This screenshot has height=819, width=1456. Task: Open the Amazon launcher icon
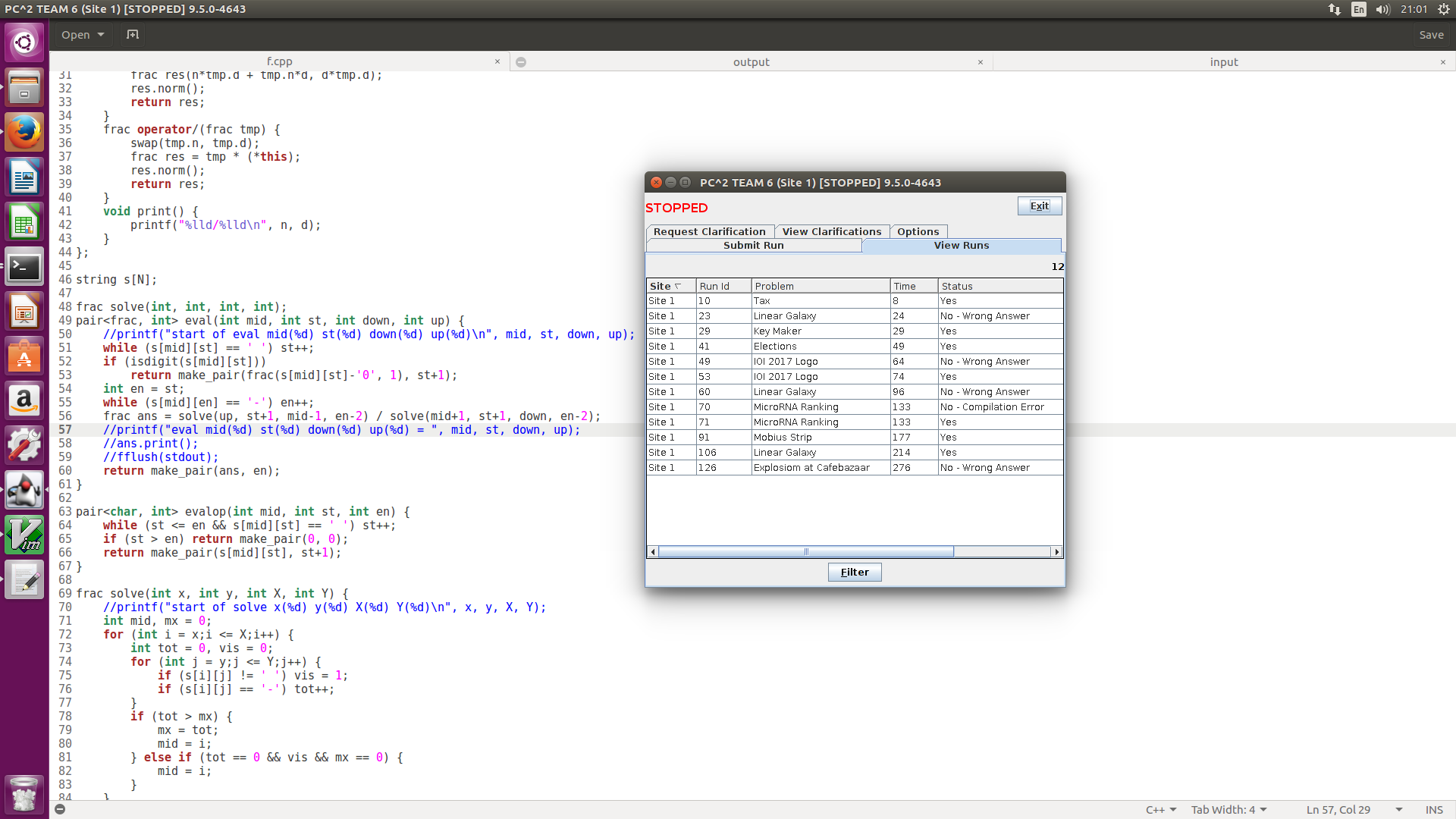[24, 400]
